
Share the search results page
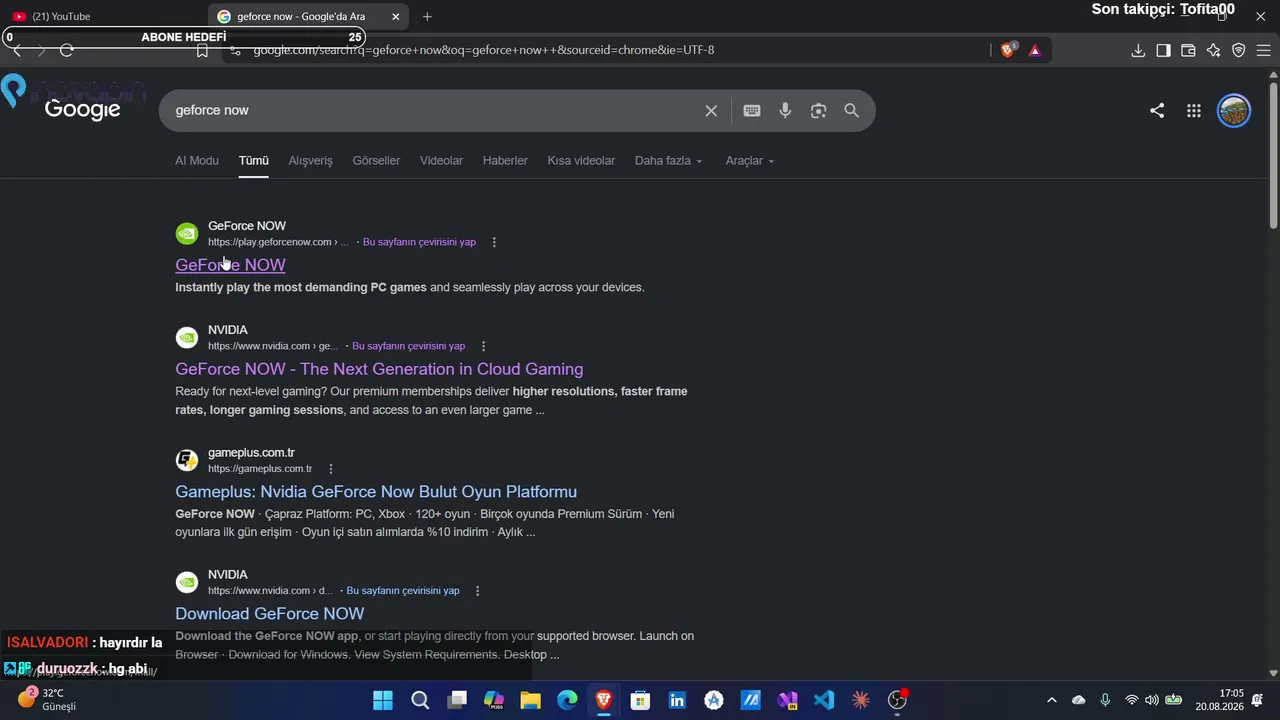pos(1157,111)
